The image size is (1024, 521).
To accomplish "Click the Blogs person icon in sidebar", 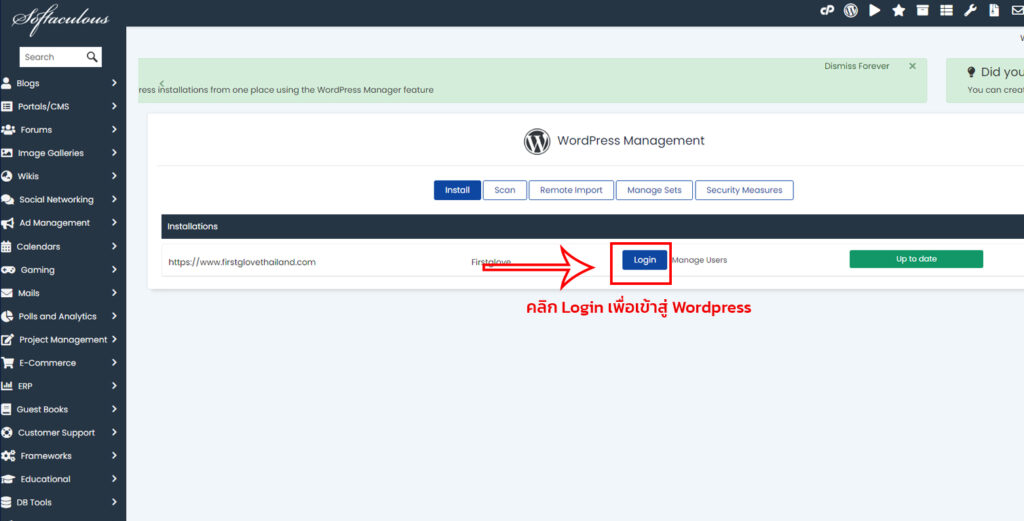I will [6, 83].
